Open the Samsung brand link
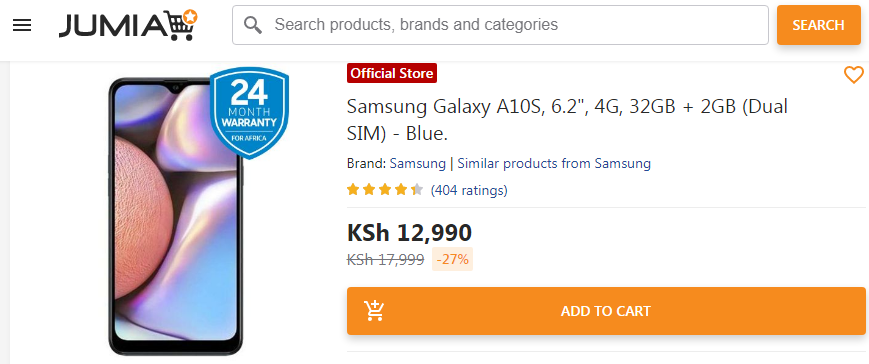 [x=417, y=163]
